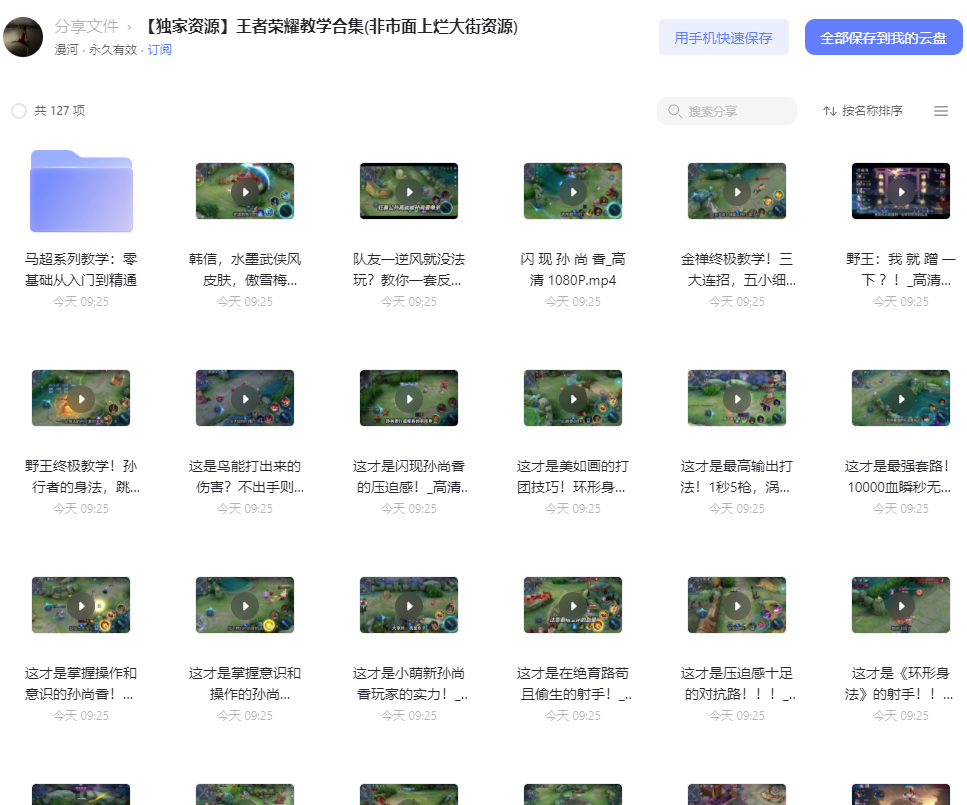The width and height of the screenshot is (967, 805).
Task: Click the 订阅 subscribe link
Action: [159, 50]
